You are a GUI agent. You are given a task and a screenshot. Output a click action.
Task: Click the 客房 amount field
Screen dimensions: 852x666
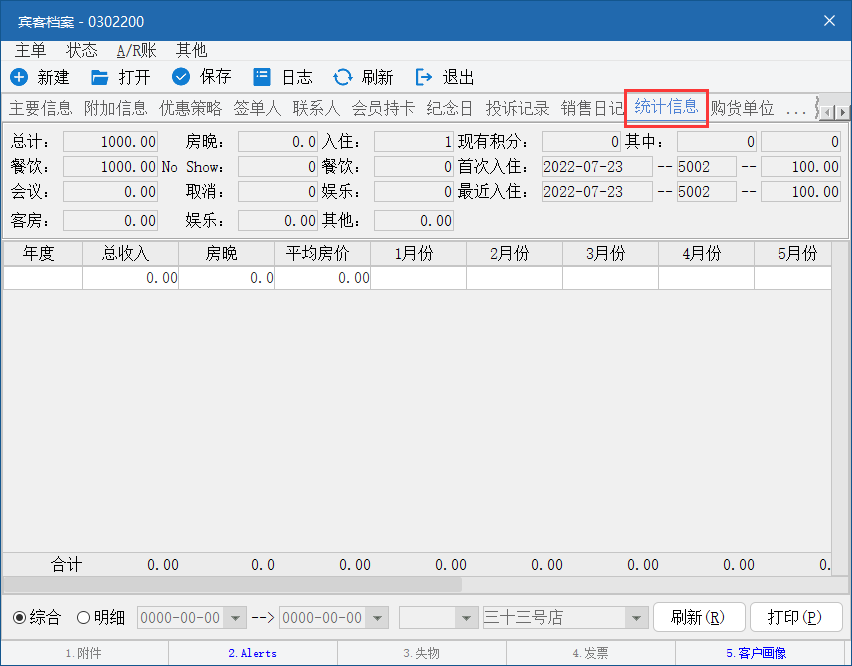[110, 221]
